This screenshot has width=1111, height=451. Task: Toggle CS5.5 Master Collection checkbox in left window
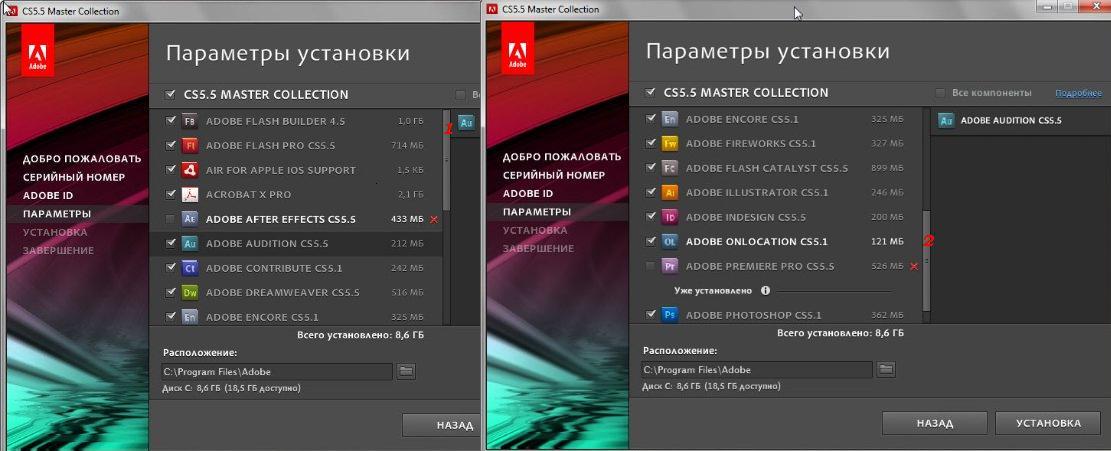[x=170, y=94]
